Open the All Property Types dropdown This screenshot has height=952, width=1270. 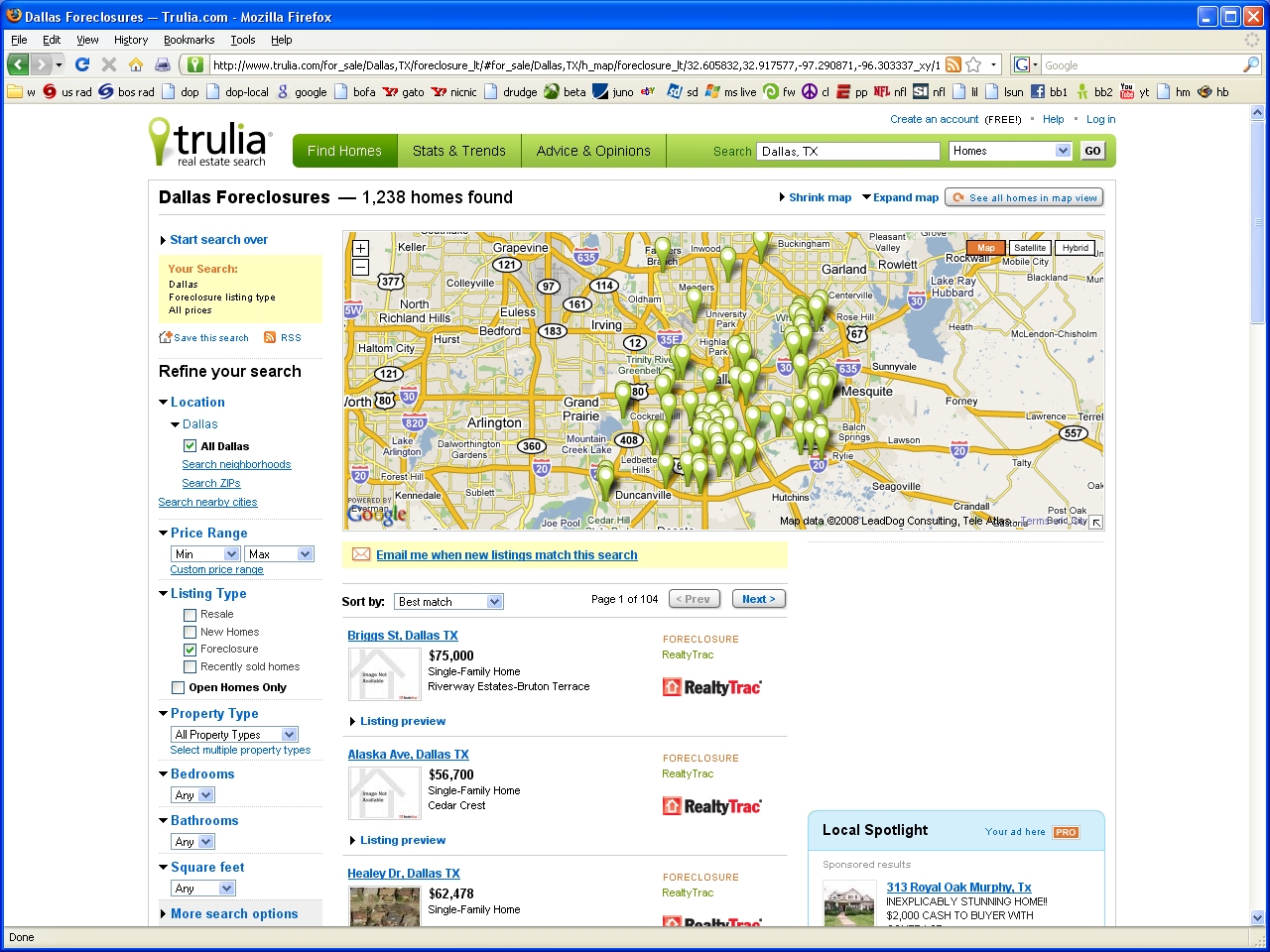pyautogui.click(x=234, y=735)
